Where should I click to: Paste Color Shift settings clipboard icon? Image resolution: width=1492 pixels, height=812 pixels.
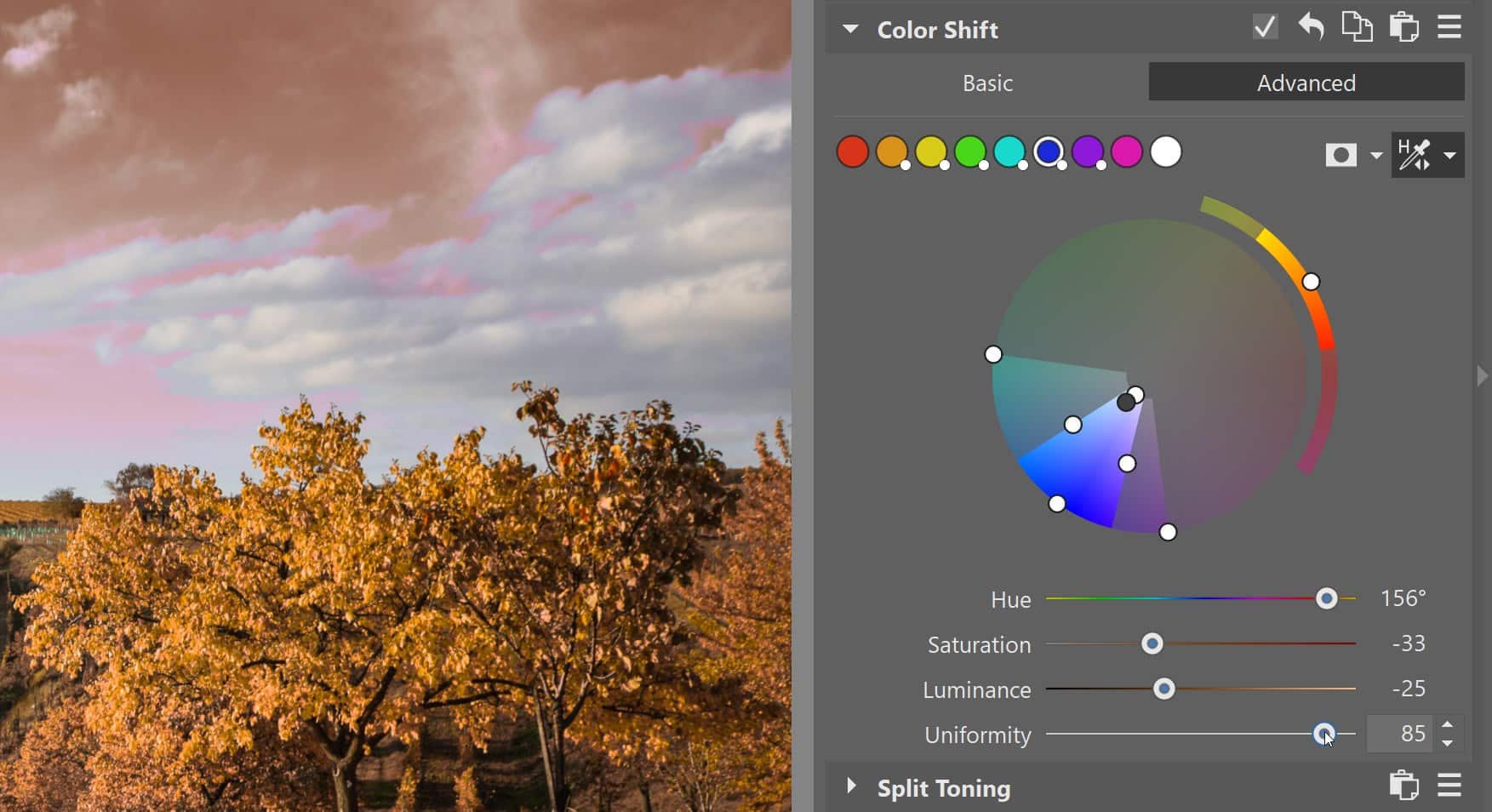[1403, 27]
